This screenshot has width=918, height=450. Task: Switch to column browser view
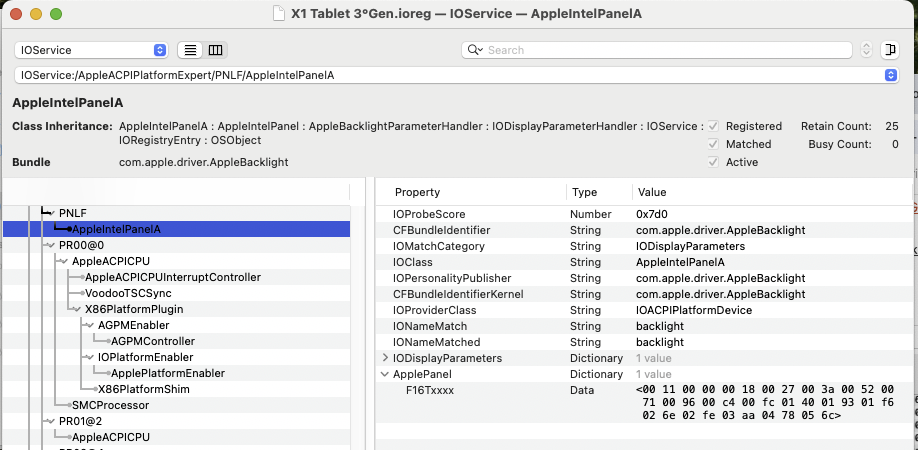pos(215,50)
